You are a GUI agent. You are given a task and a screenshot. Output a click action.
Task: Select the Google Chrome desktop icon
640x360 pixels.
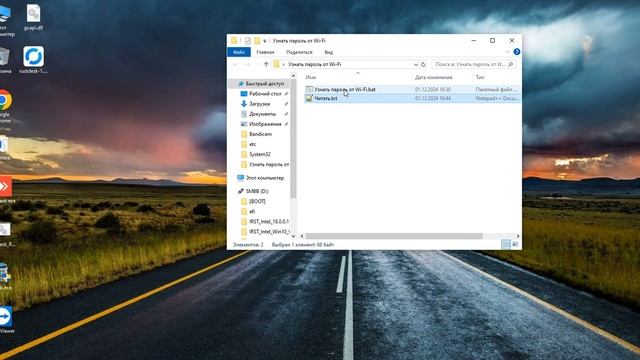coord(5,106)
